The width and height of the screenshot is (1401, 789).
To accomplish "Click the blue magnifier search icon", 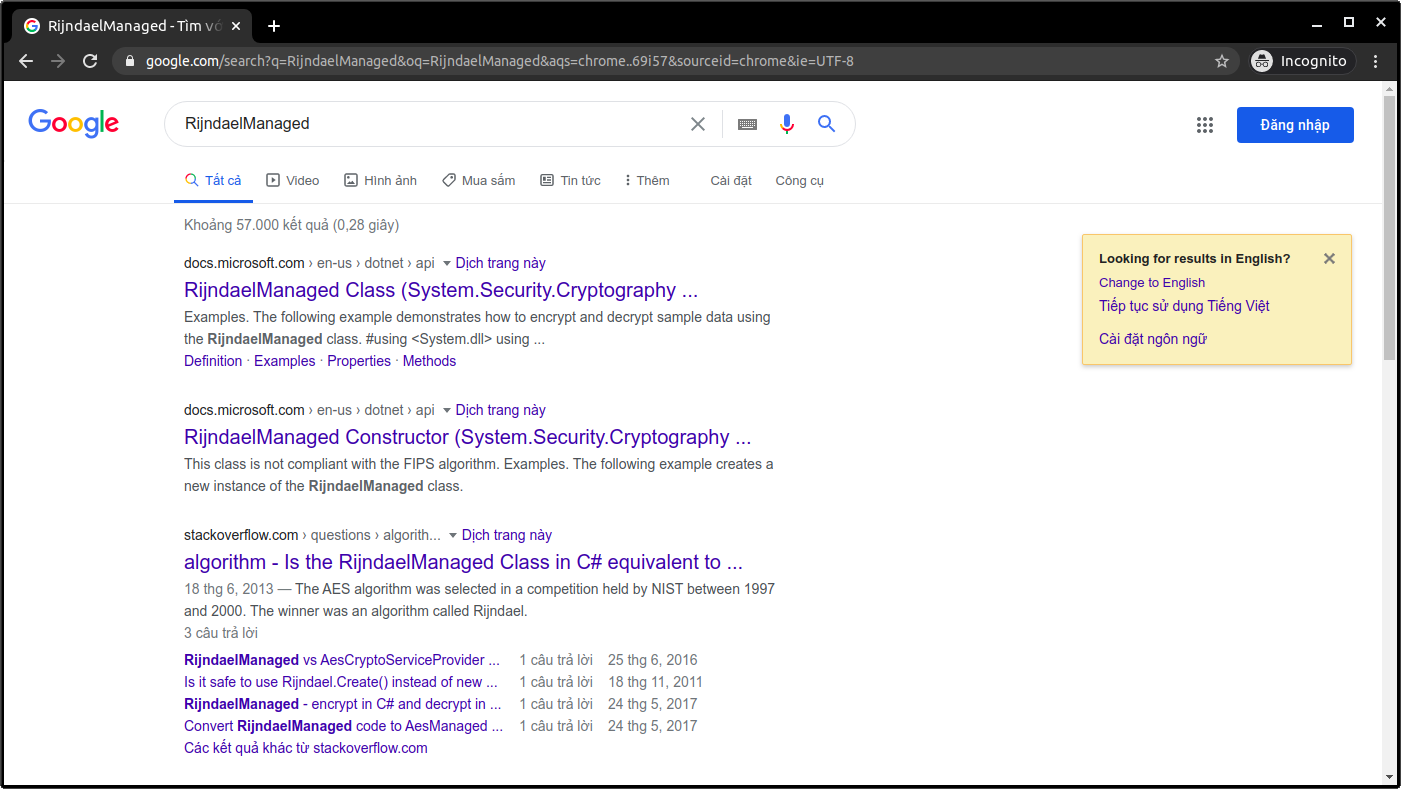I will click(x=826, y=124).
